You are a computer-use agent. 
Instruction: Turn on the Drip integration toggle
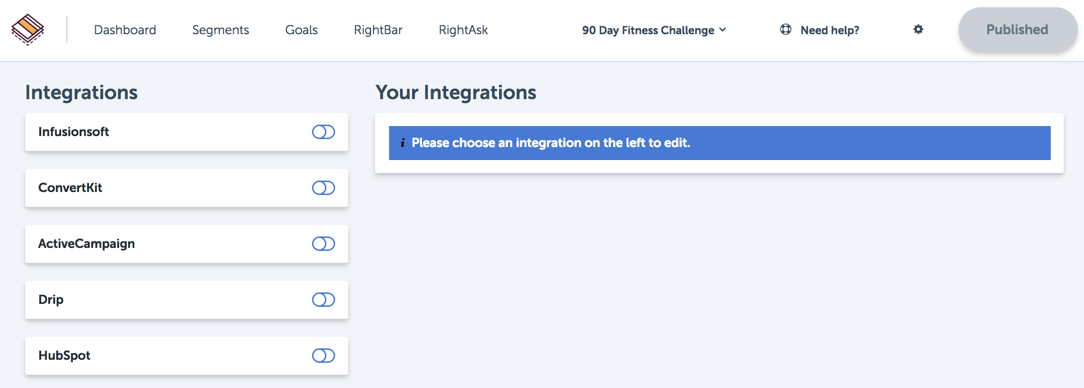click(x=324, y=299)
